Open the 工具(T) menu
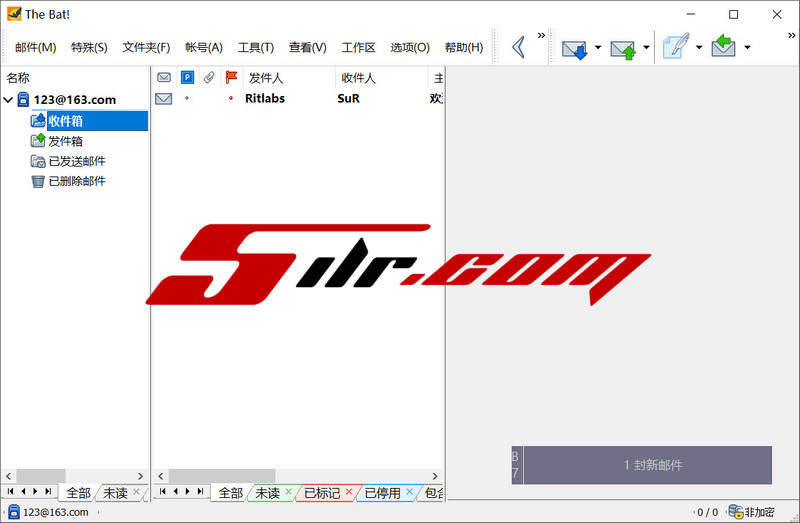The height and width of the screenshot is (523, 800). point(255,47)
